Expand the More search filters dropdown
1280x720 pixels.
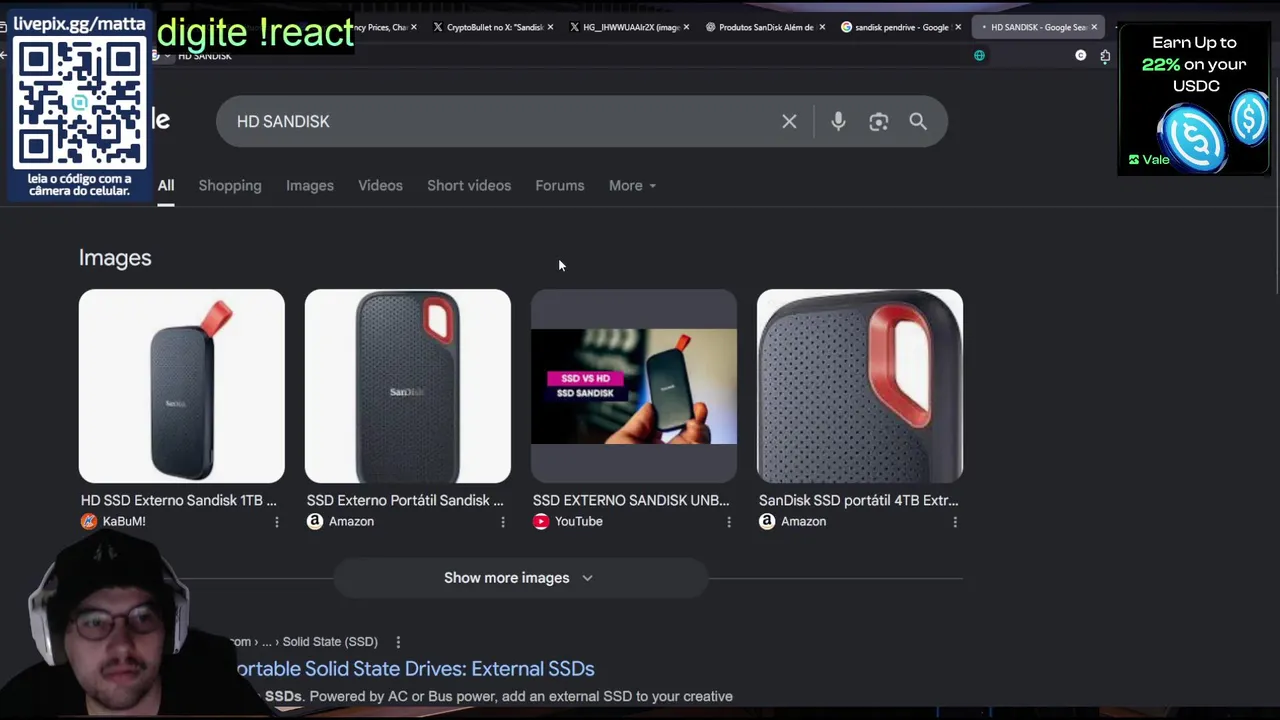(x=632, y=185)
